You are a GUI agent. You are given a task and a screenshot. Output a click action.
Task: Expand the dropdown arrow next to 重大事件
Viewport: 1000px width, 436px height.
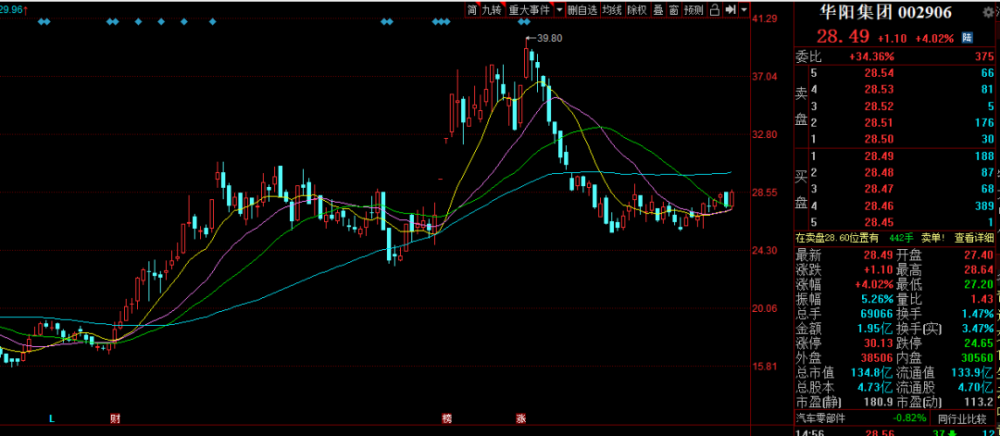coord(559,10)
